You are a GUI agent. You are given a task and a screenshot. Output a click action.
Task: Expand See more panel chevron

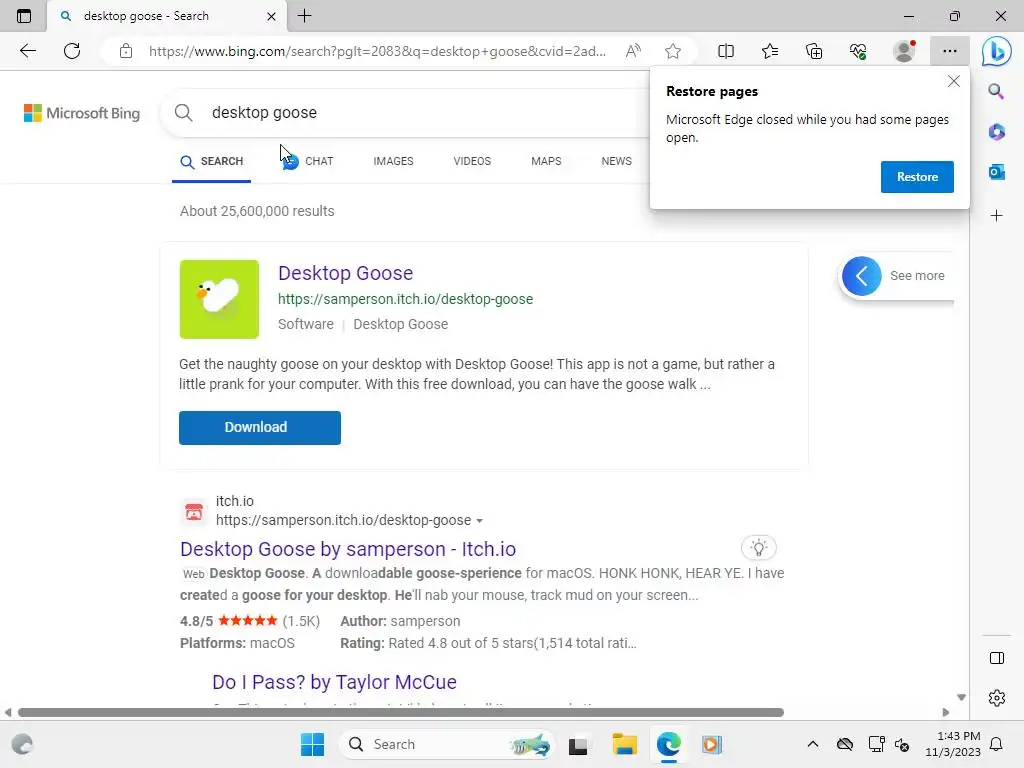861,276
